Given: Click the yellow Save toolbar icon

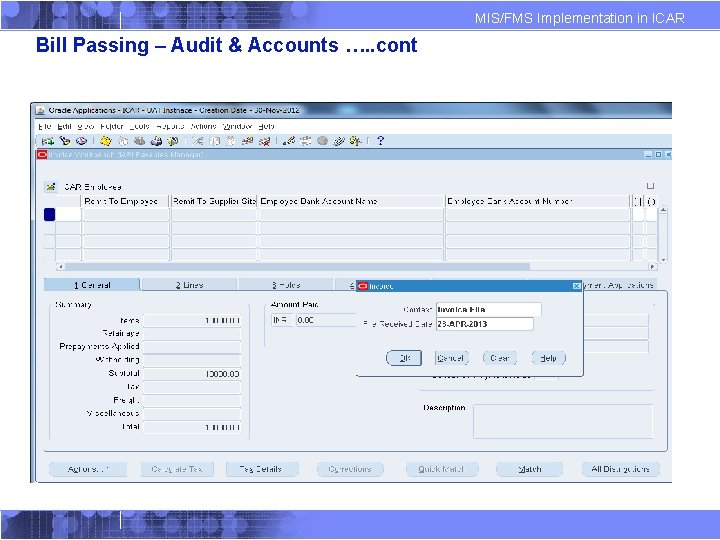Looking at the screenshot, I should 106,141.
